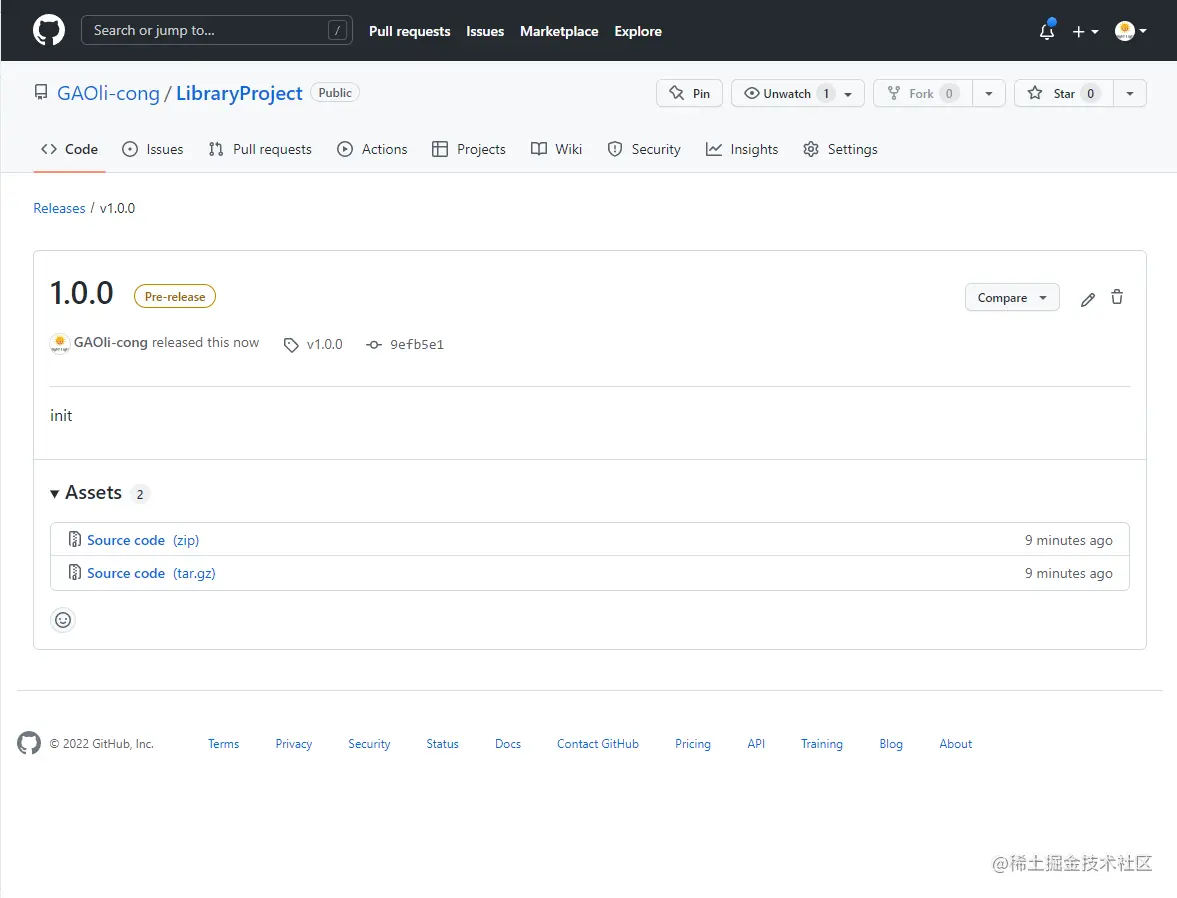
Task: Switch to the Code tab
Action: 69,149
